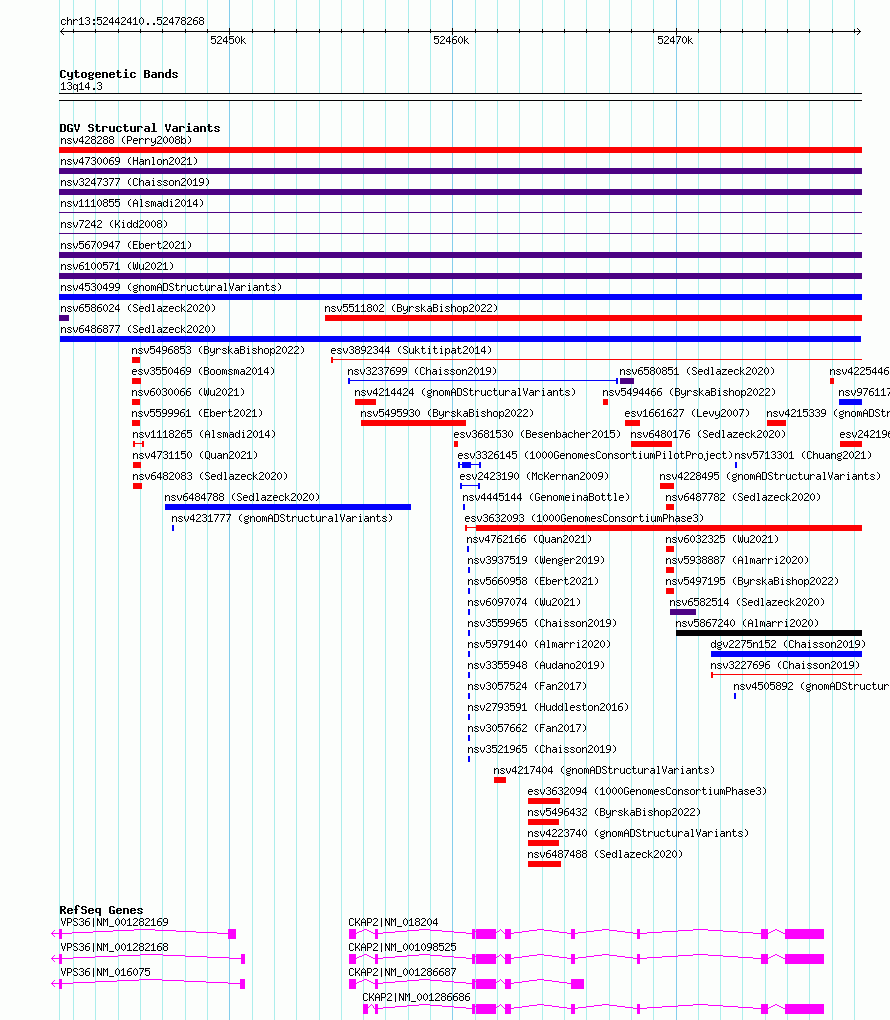Open nsv4217404 gnomADStructuralVariants entry
This screenshot has height=1020, width=890.
(x=604, y=770)
